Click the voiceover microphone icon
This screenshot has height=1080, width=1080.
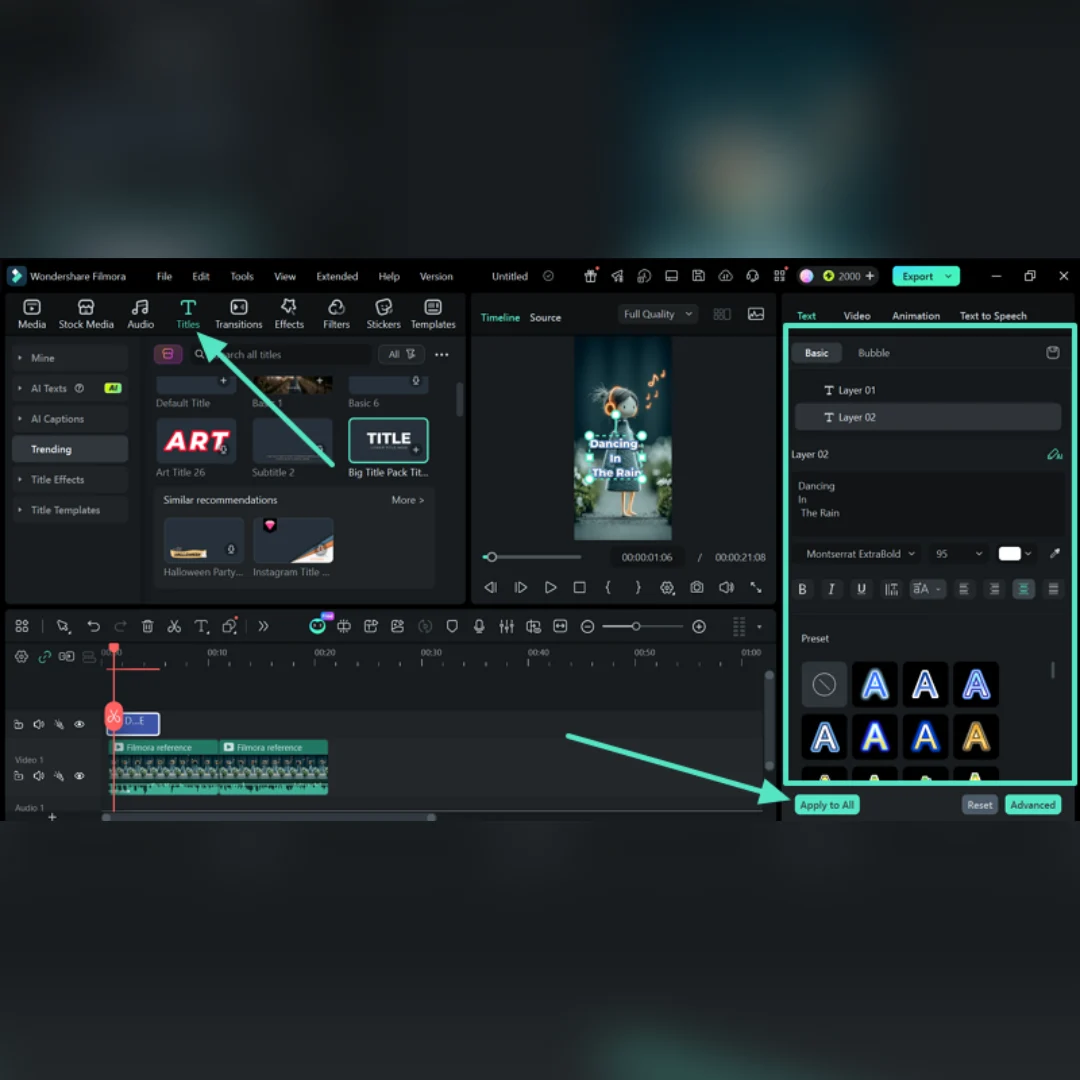pos(479,626)
